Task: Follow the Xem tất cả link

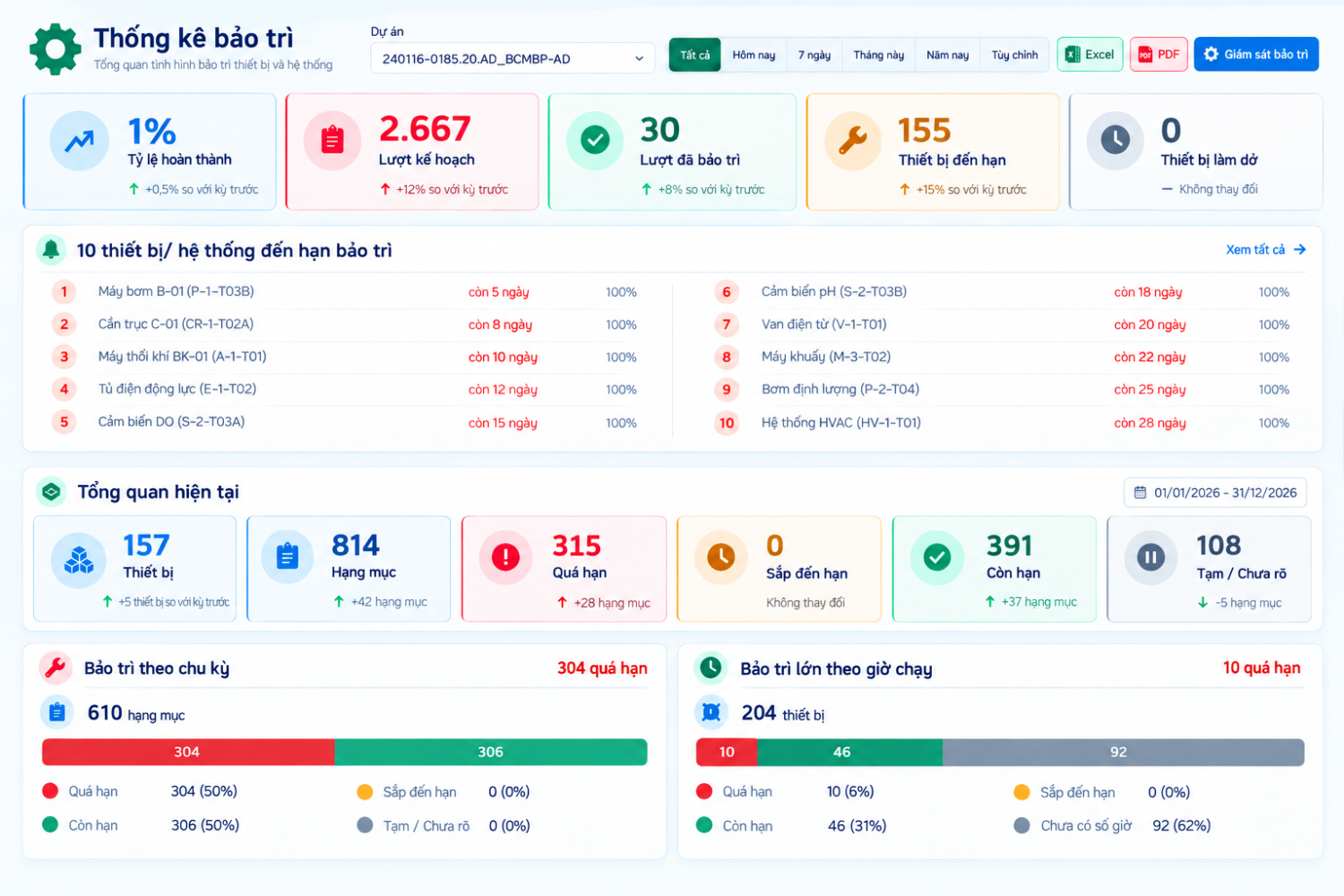Action: coord(1266,250)
